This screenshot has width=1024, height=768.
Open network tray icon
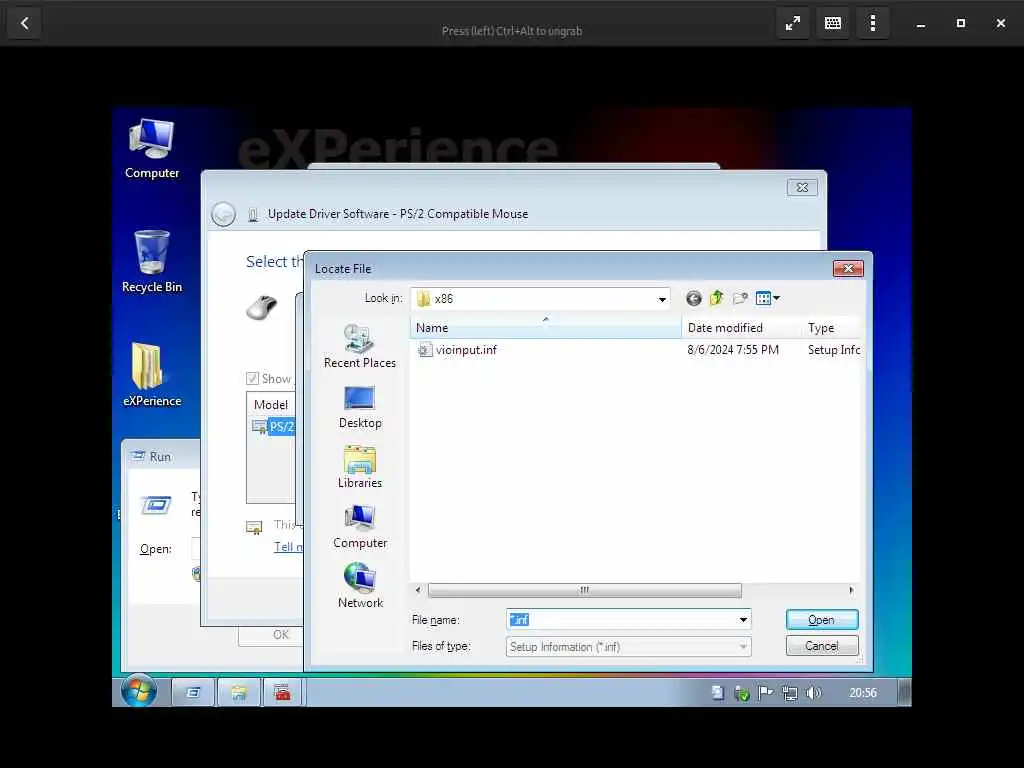tap(790, 693)
